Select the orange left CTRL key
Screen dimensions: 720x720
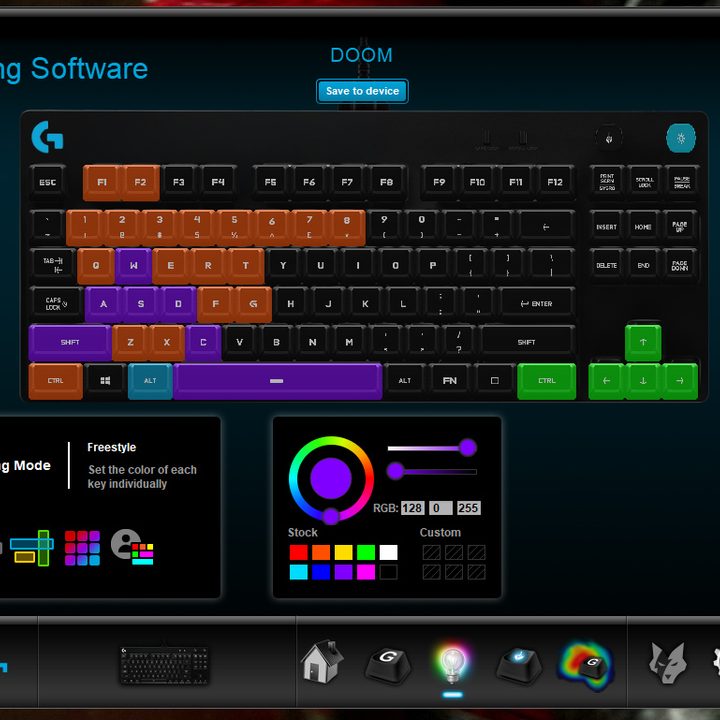click(x=56, y=381)
